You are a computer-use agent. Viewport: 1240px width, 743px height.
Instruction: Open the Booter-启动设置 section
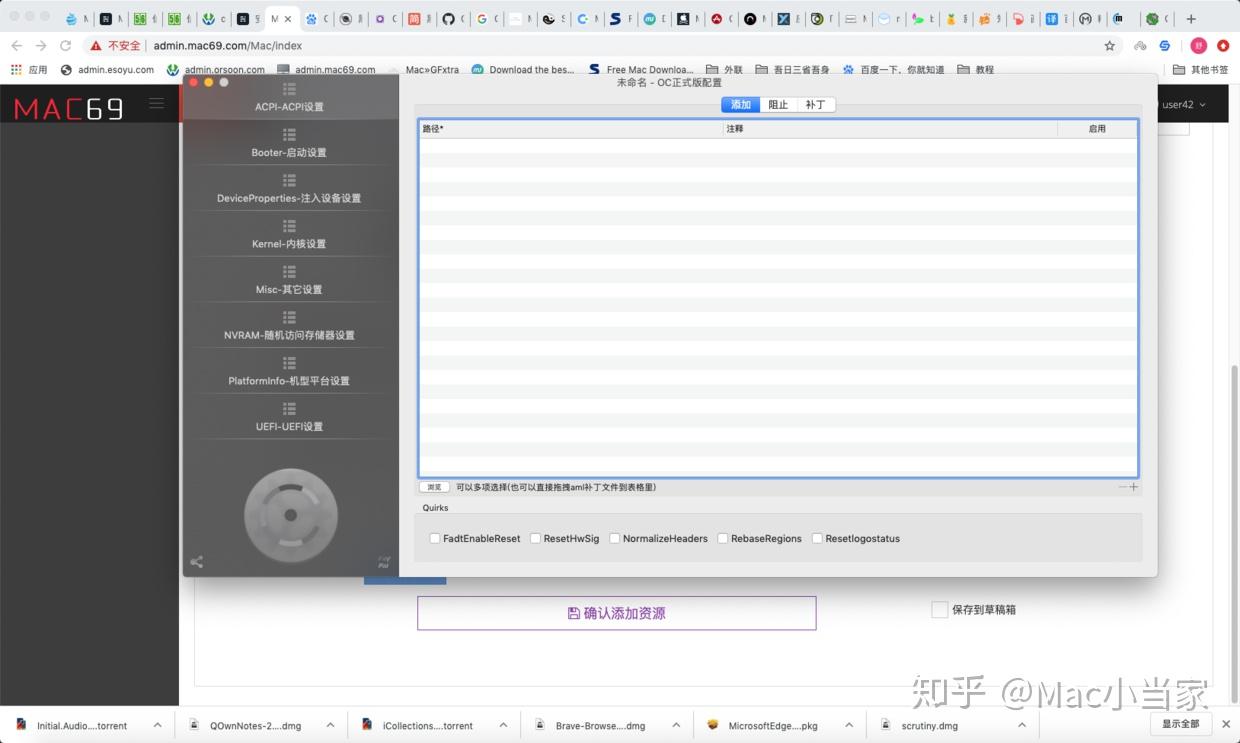click(289, 152)
